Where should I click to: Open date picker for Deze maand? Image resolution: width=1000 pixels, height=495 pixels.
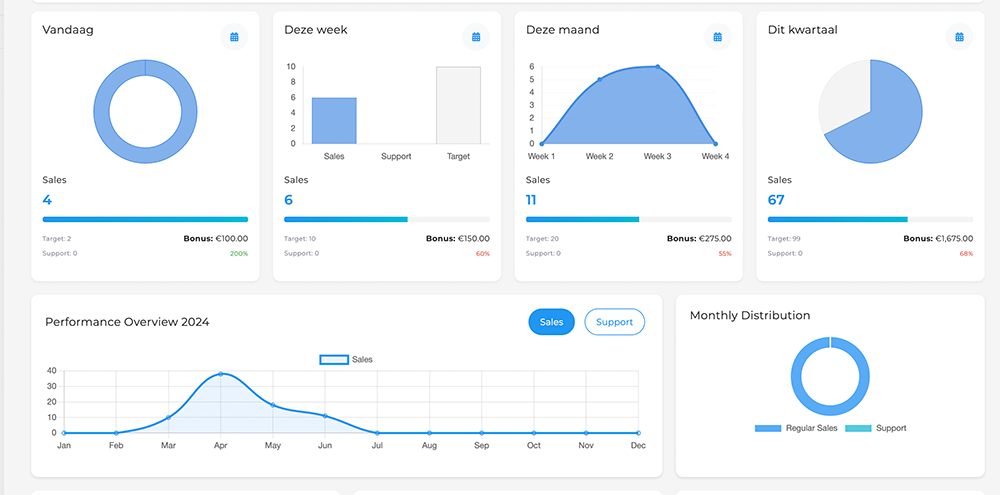click(718, 37)
